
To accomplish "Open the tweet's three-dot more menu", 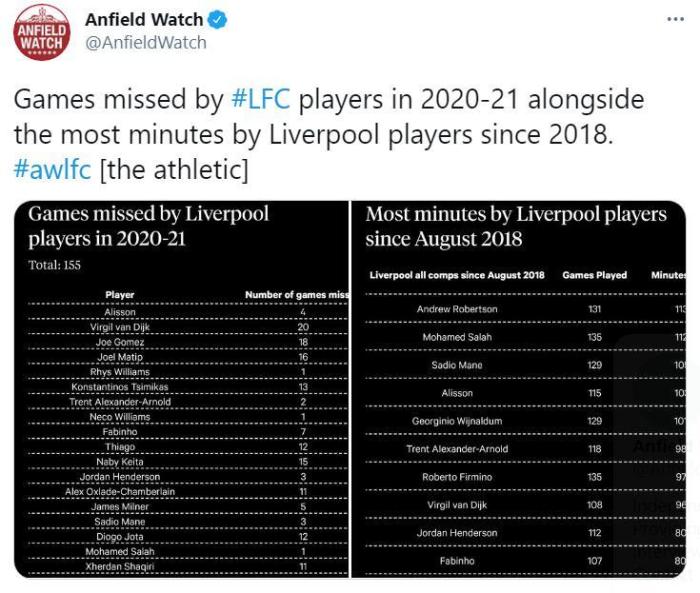I will pyautogui.click(x=675, y=20).
